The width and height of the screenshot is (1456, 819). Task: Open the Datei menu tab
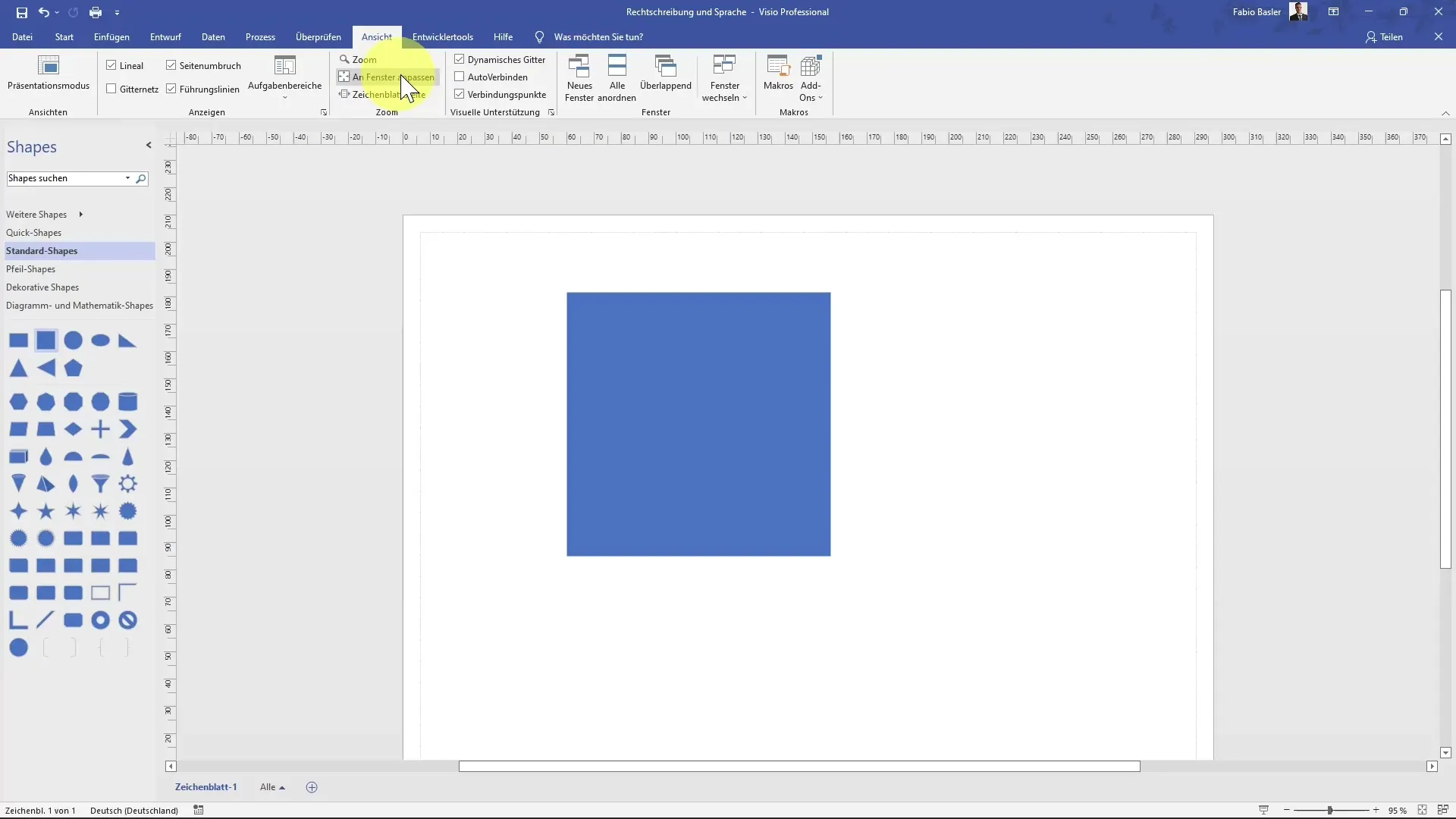point(22,37)
